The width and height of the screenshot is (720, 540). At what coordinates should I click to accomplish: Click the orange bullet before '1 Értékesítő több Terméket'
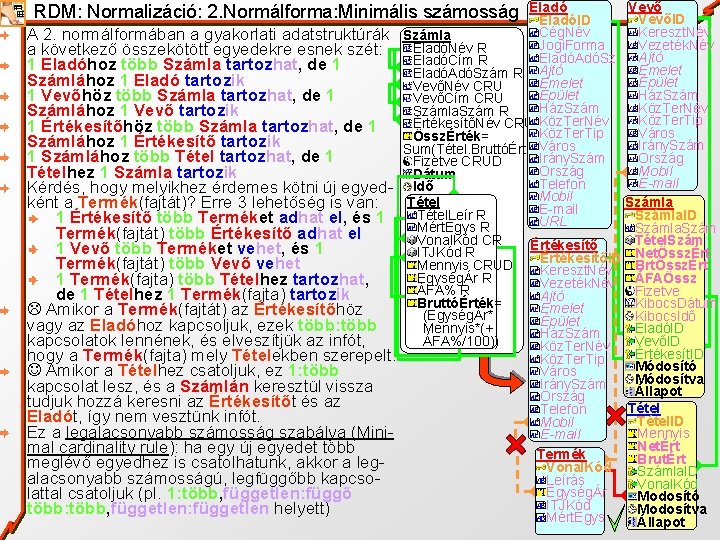tap(33, 219)
